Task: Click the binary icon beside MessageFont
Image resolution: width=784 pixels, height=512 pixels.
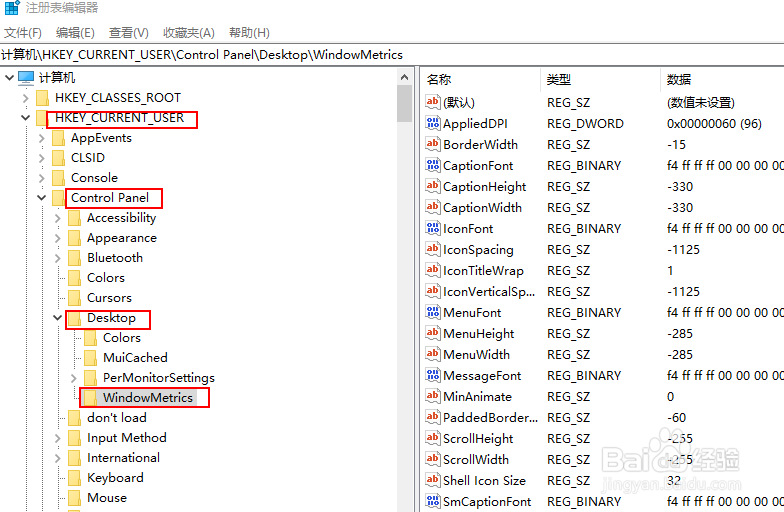Action: pos(432,375)
